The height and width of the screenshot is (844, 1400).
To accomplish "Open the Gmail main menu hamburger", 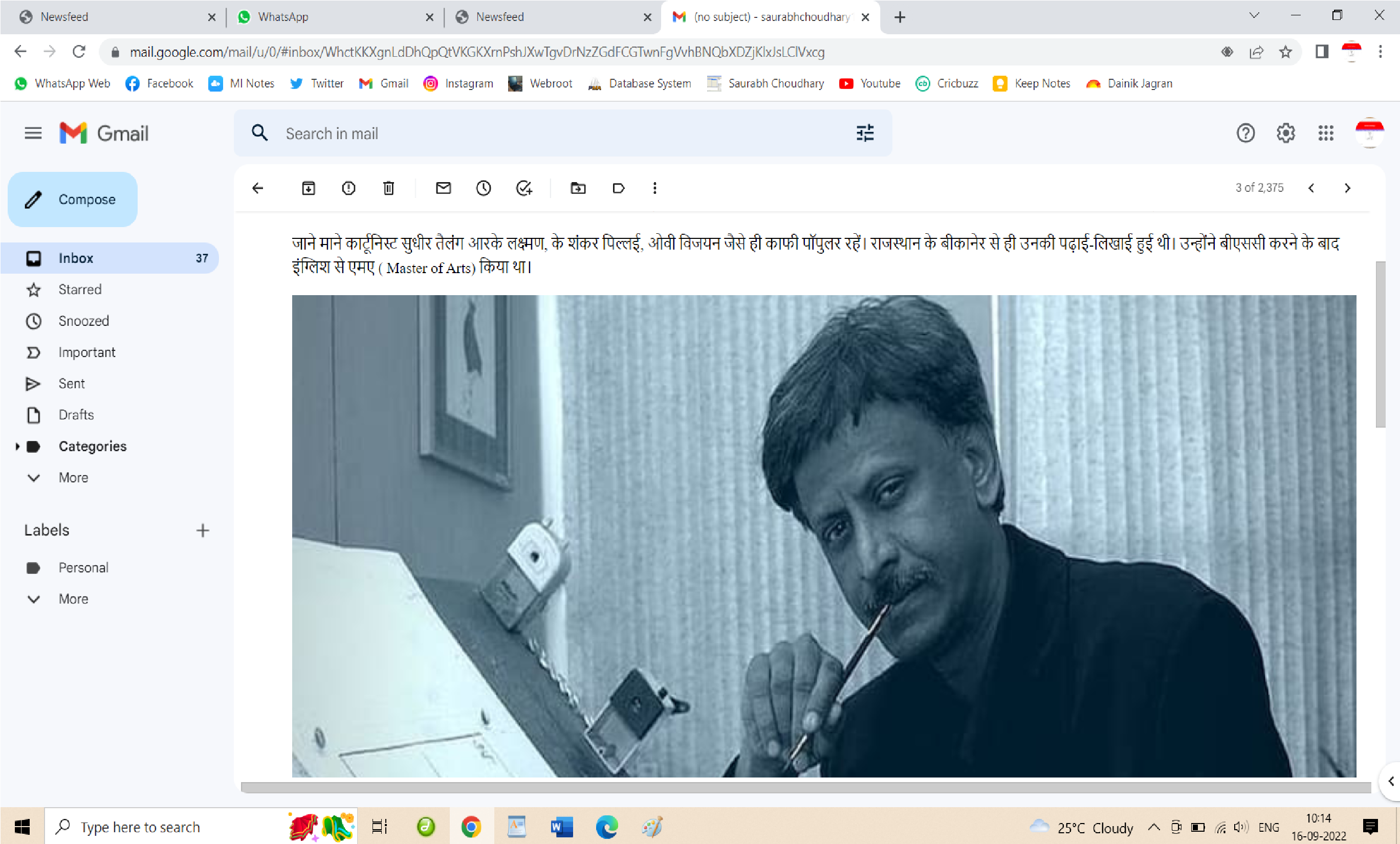I will (x=33, y=133).
